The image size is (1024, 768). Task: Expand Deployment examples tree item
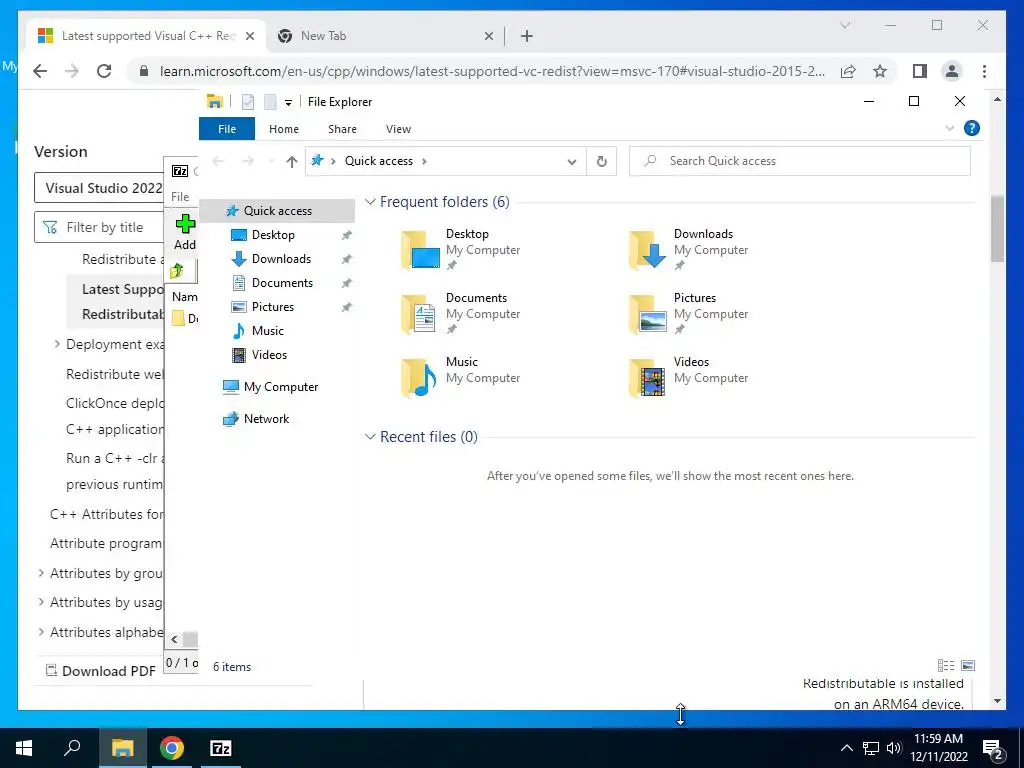(57, 344)
